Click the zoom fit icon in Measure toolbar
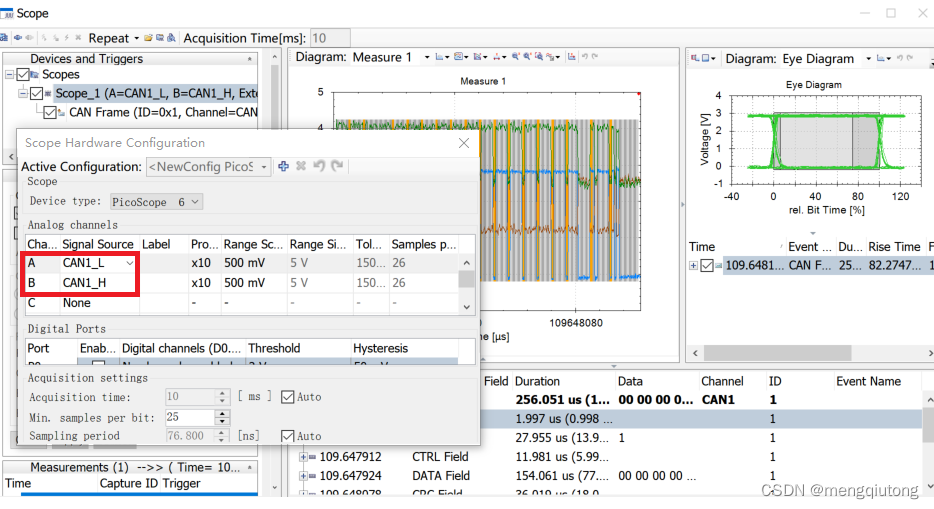The height and width of the screenshot is (509, 934). pyautogui.click(x=539, y=57)
